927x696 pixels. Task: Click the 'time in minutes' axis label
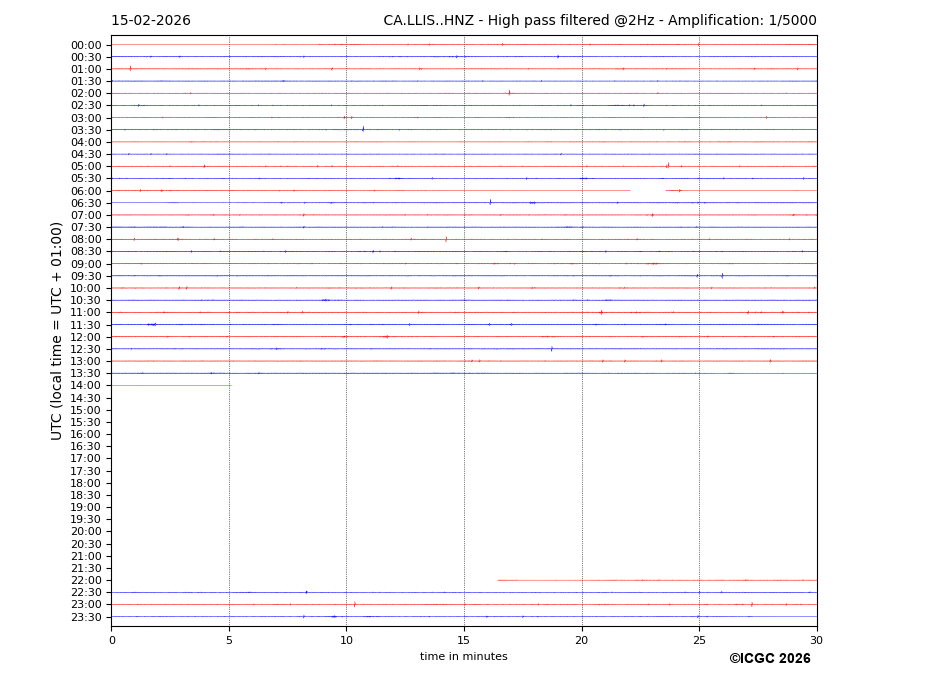[x=463, y=657]
